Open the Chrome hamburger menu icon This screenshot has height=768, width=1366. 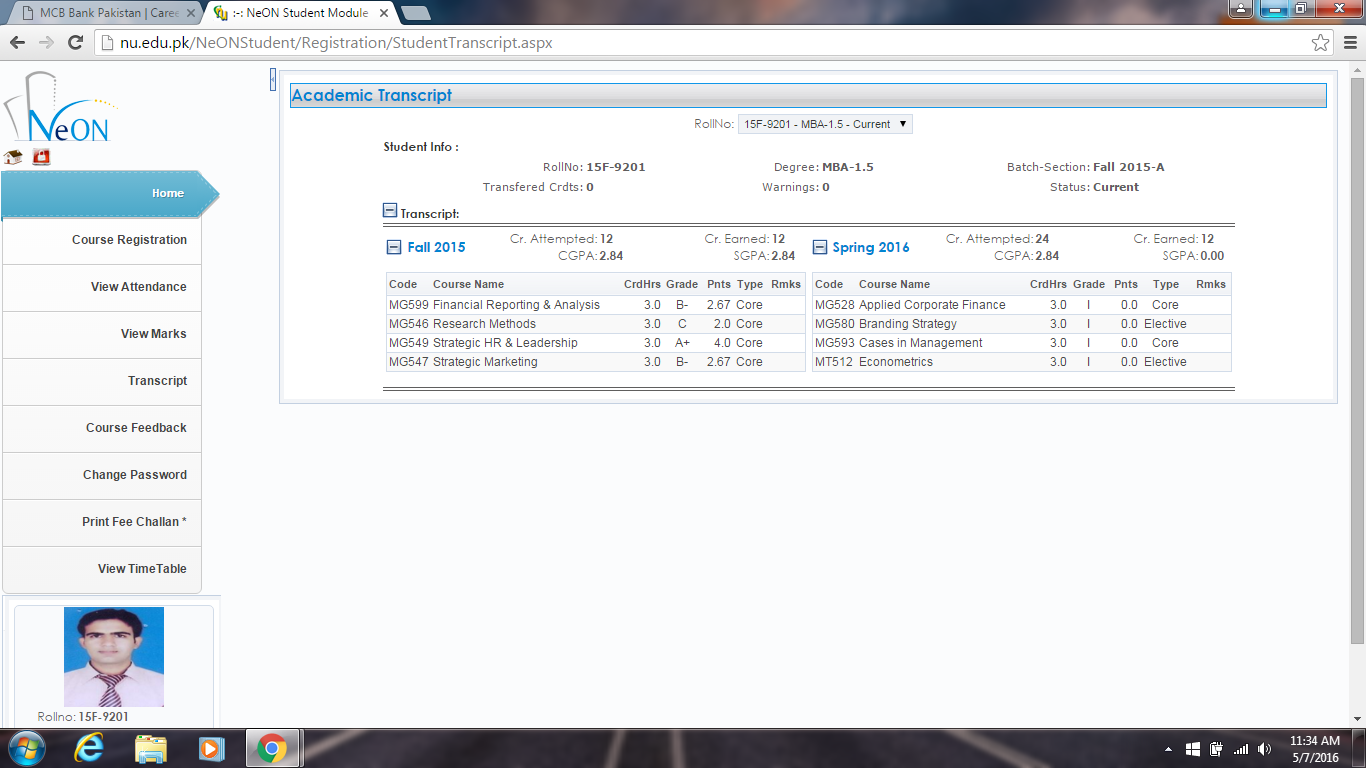pyautogui.click(x=1347, y=43)
